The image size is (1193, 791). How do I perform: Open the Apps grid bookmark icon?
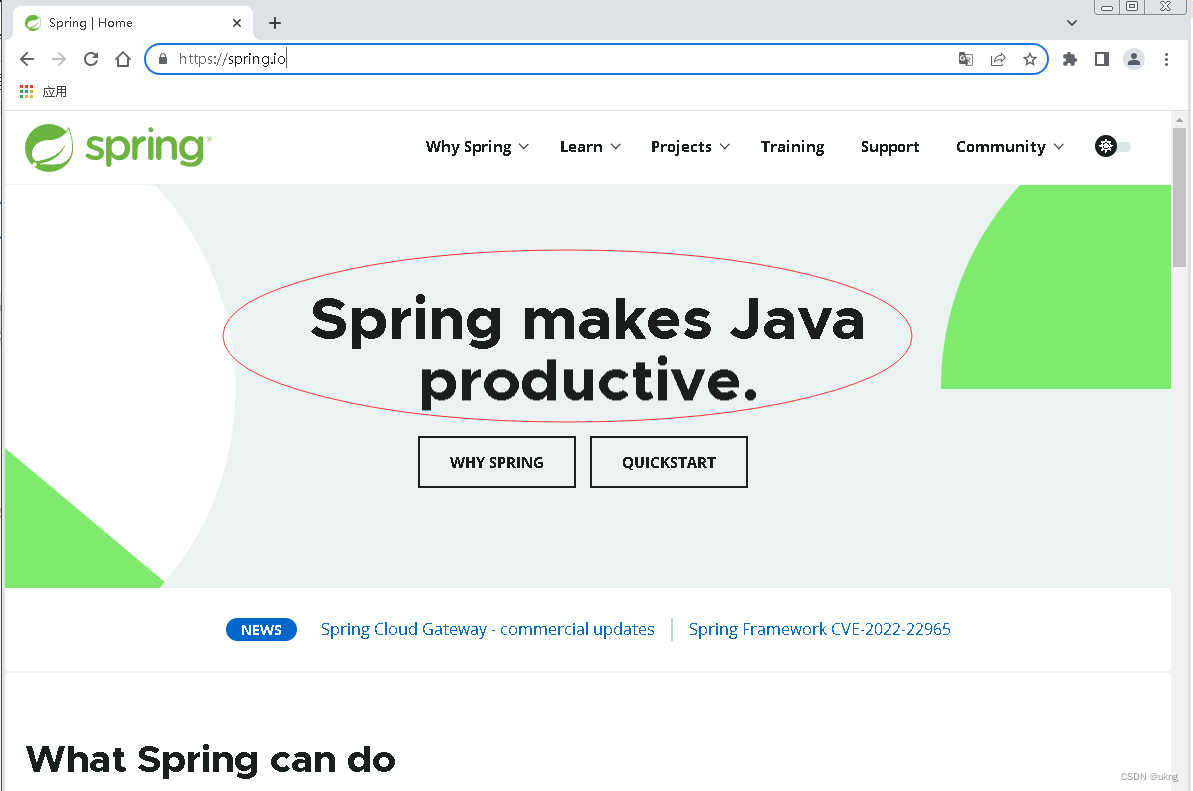27,91
